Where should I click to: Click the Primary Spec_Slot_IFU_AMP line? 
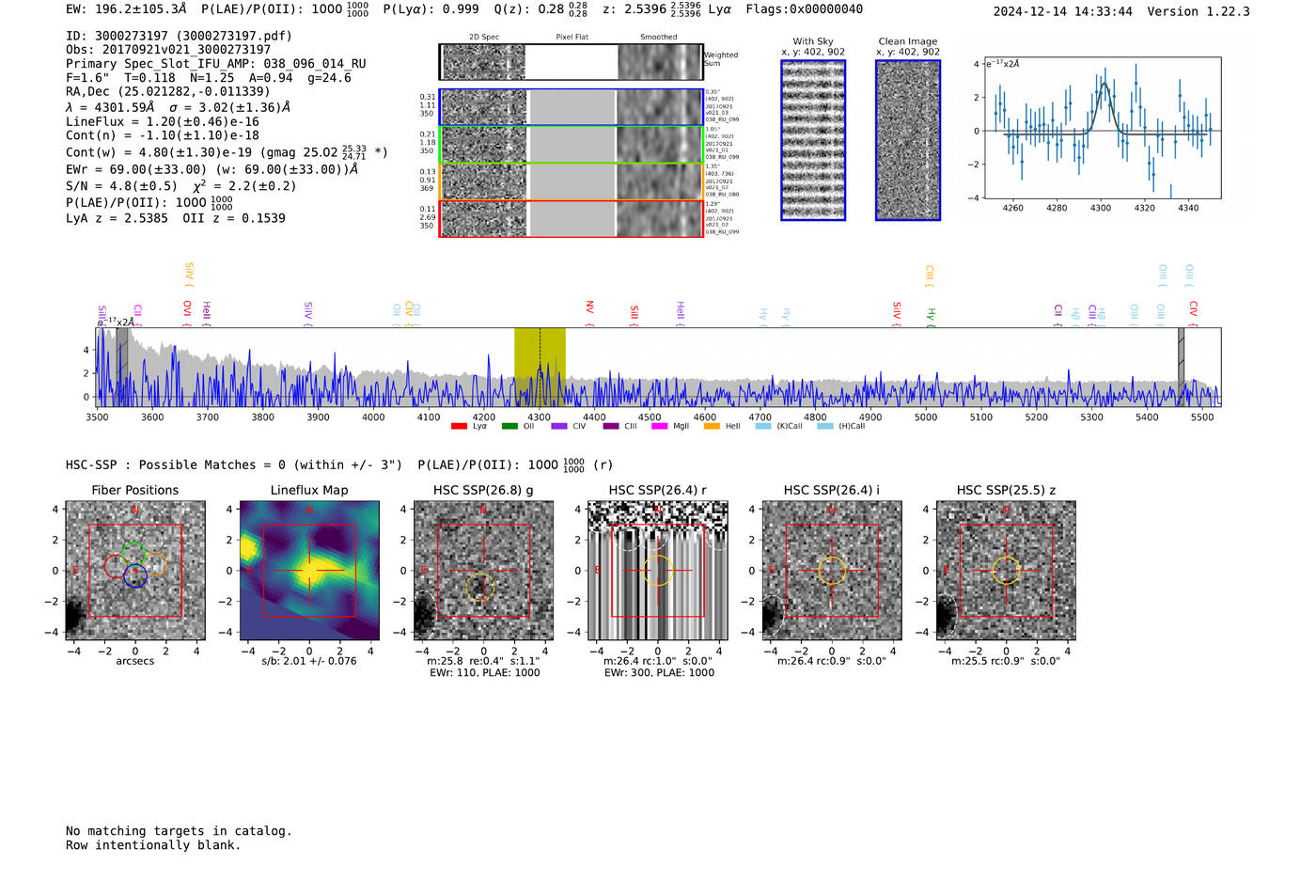[x=216, y=63]
